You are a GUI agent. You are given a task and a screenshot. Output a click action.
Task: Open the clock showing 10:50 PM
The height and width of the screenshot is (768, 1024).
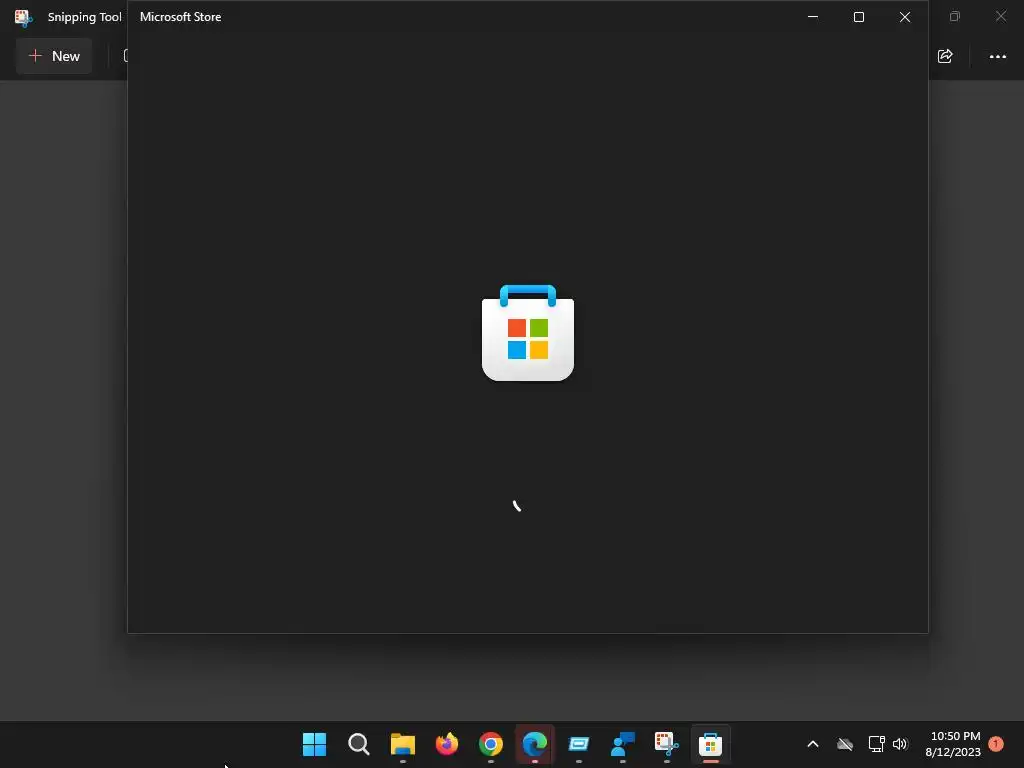[x=953, y=744]
